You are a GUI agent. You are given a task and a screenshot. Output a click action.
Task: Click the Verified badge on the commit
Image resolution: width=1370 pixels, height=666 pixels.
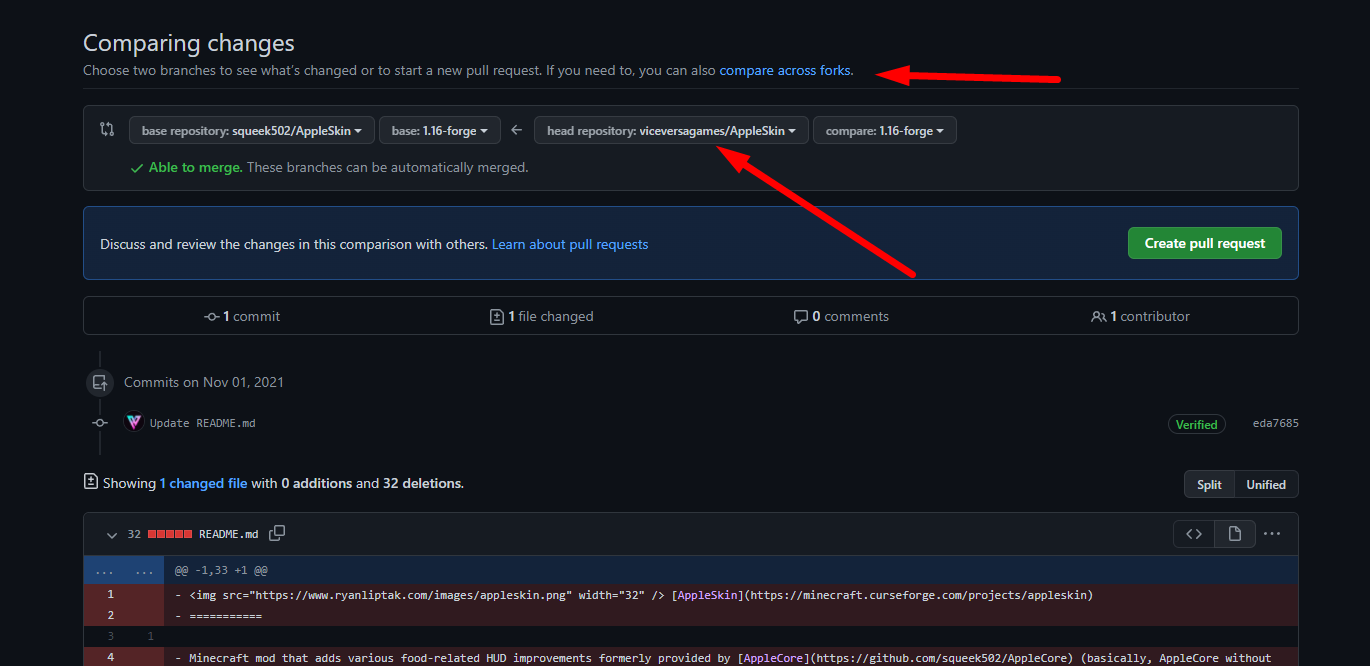pos(1196,423)
